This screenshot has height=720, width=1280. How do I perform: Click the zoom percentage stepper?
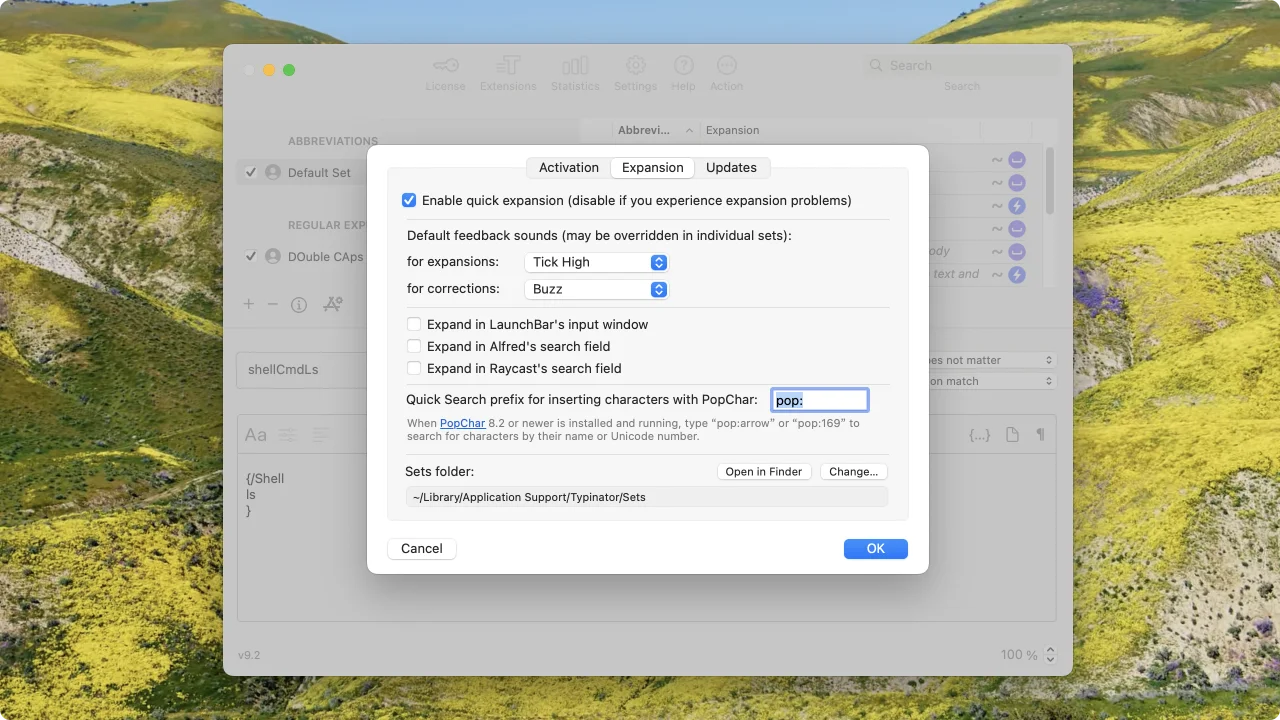pos(1050,655)
